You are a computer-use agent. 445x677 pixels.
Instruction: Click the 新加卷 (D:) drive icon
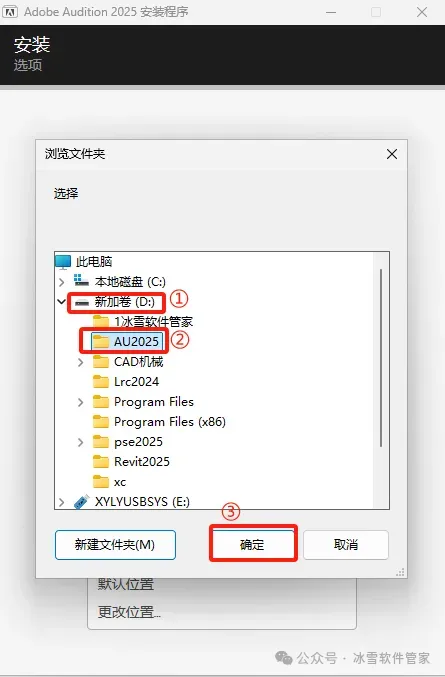[x=82, y=302]
